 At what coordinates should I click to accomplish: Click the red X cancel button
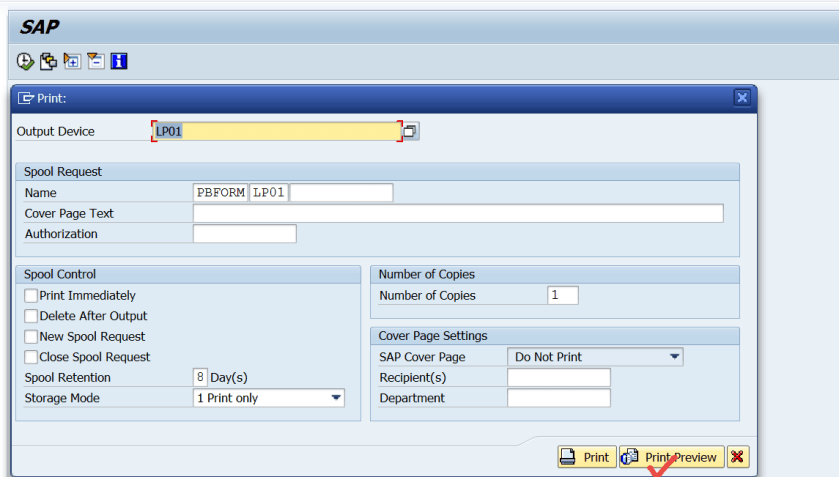pyautogui.click(x=737, y=457)
